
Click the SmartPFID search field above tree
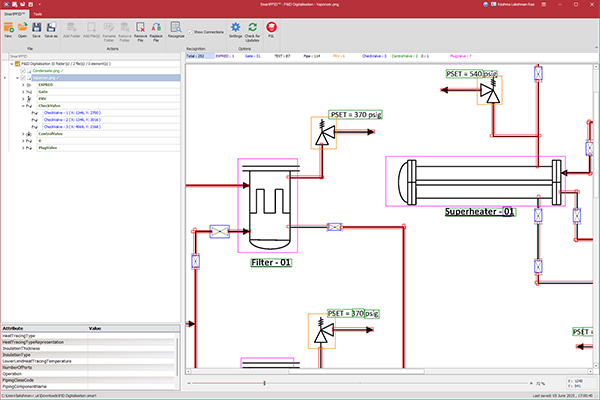(94, 56)
